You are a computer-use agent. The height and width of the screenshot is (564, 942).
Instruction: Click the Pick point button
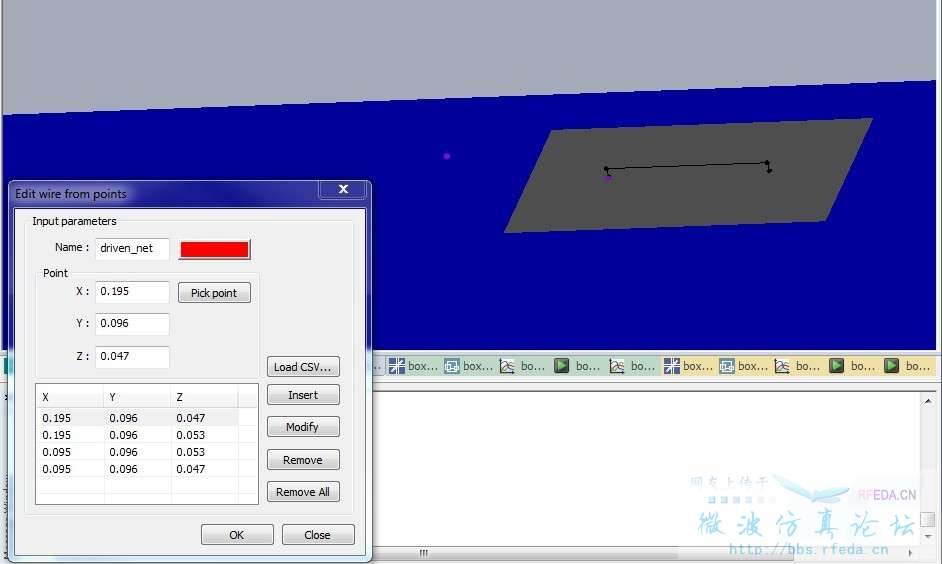click(x=214, y=293)
